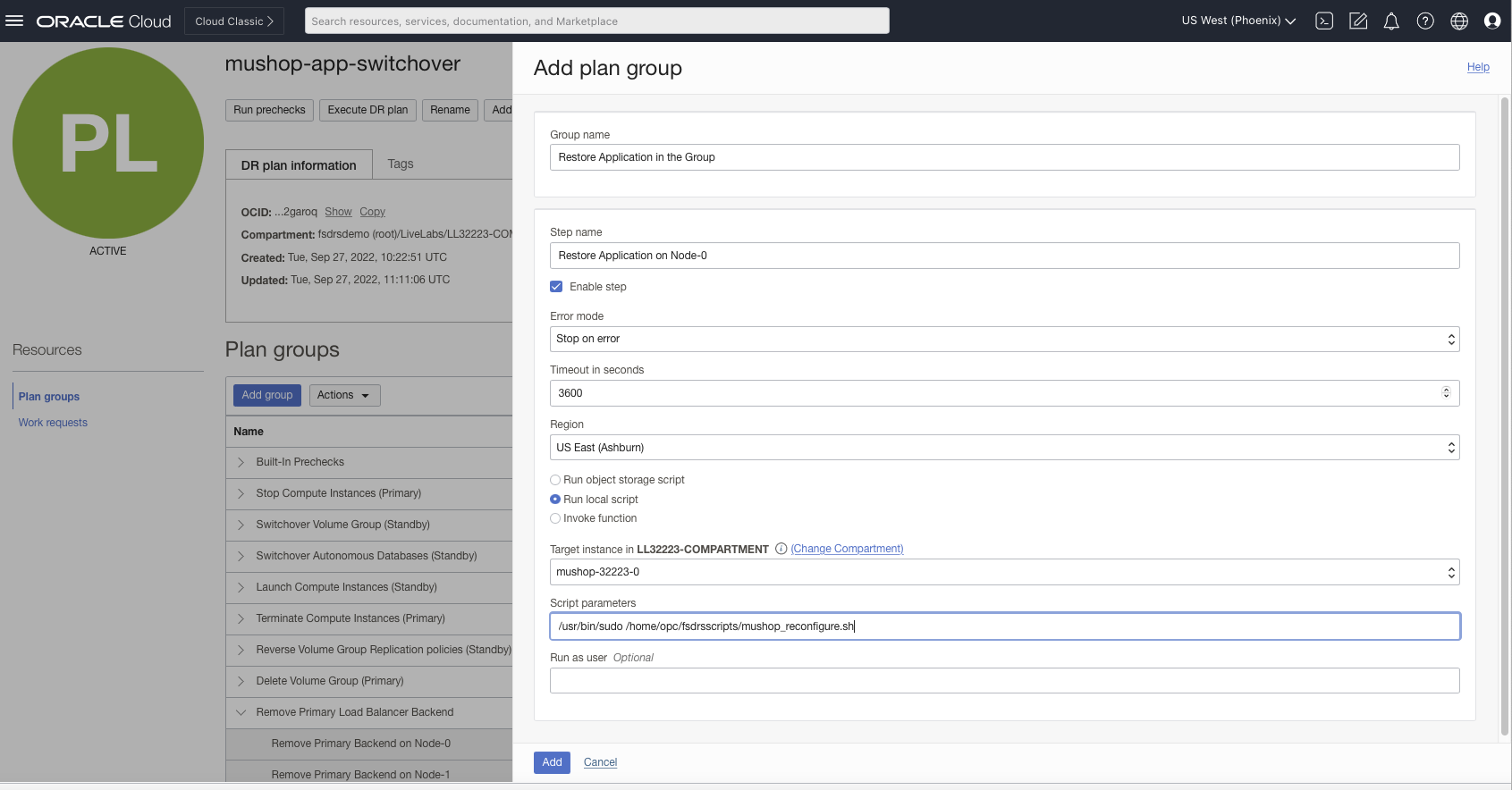
Task: Click the Timeout in seconds stepper
Action: [x=1446, y=393]
